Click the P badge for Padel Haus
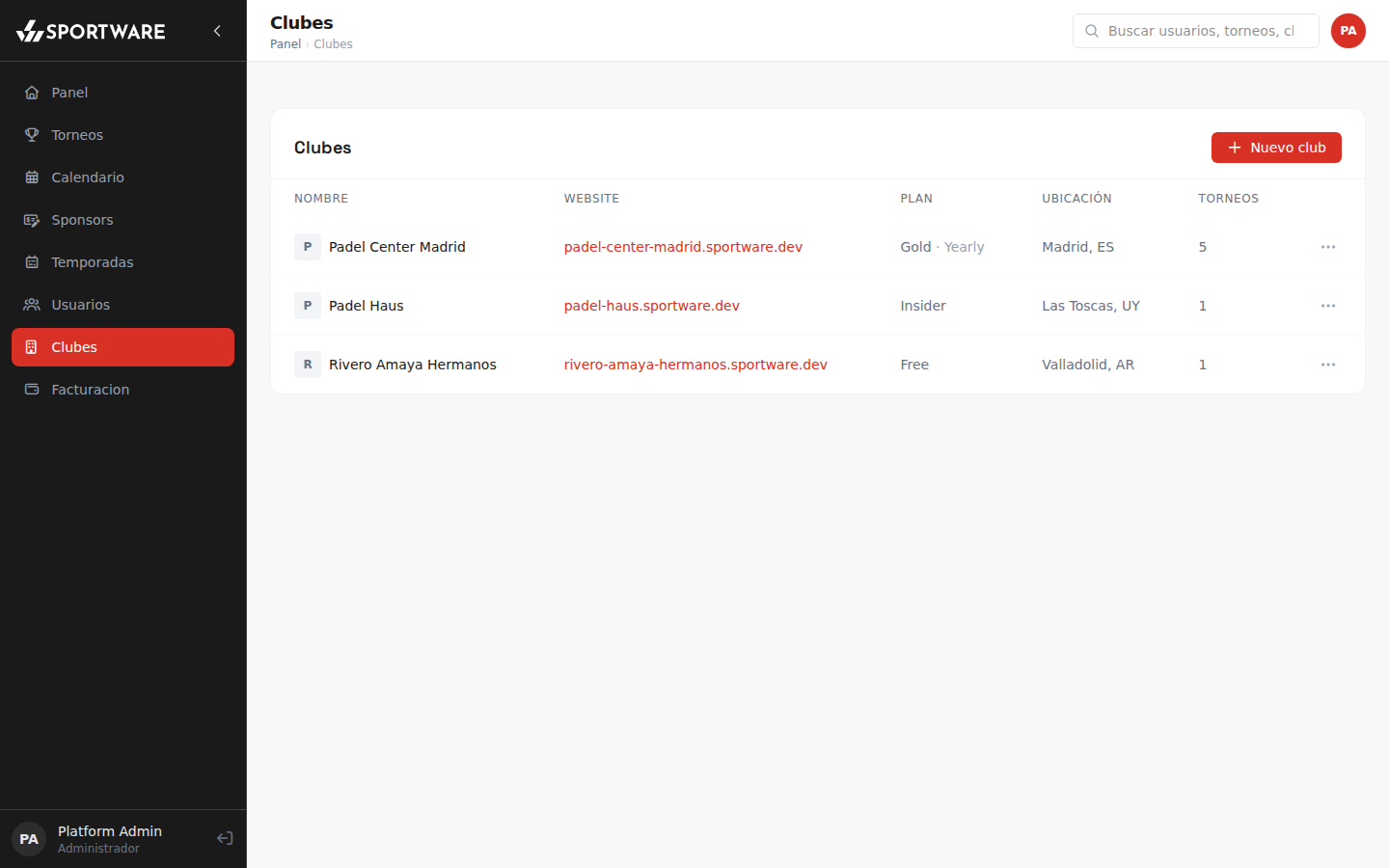 [308, 306]
